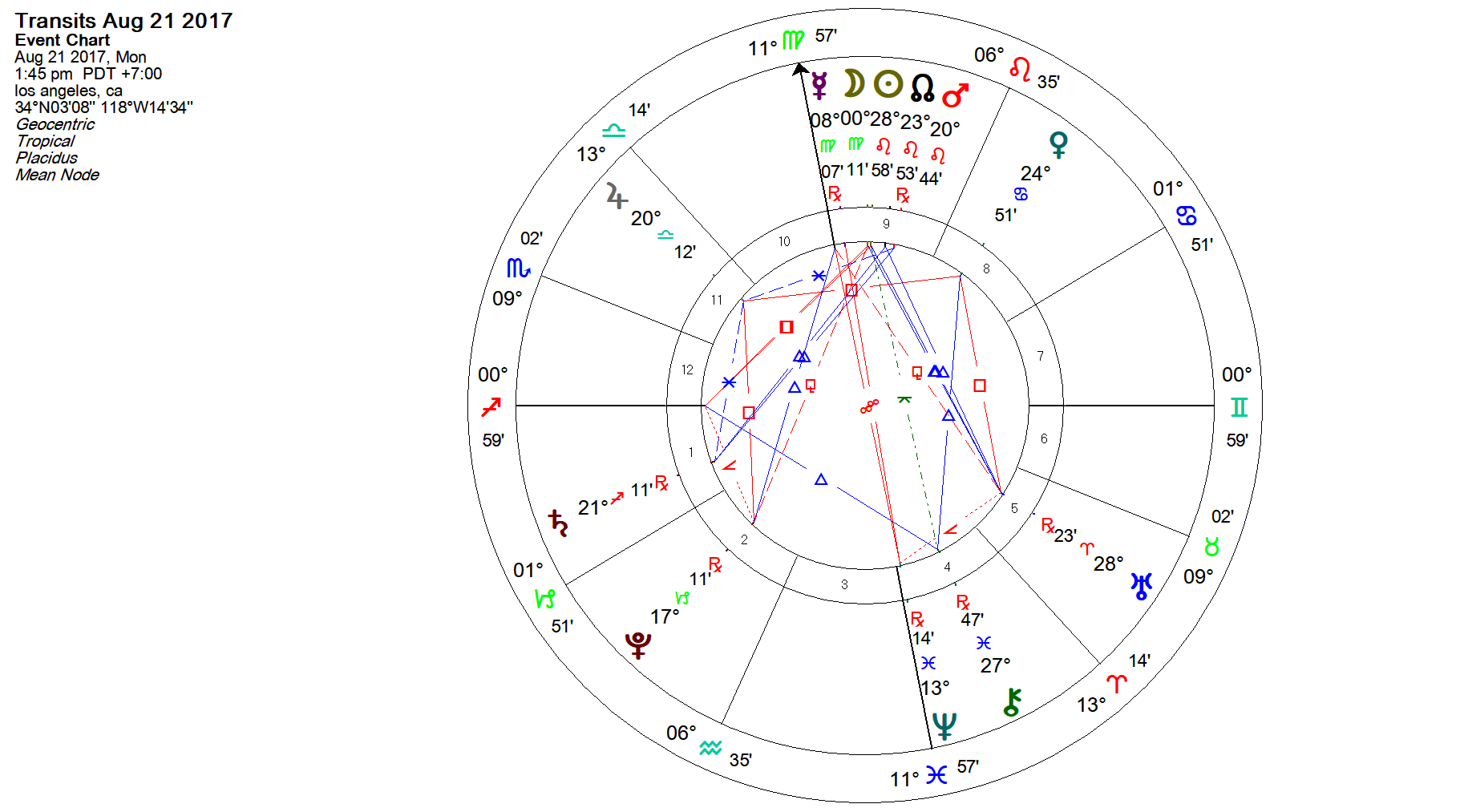This screenshot has width=1460, height=812.
Task: Click the blue Cancer sign on outer ring
Action: click(x=1187, y=215)
